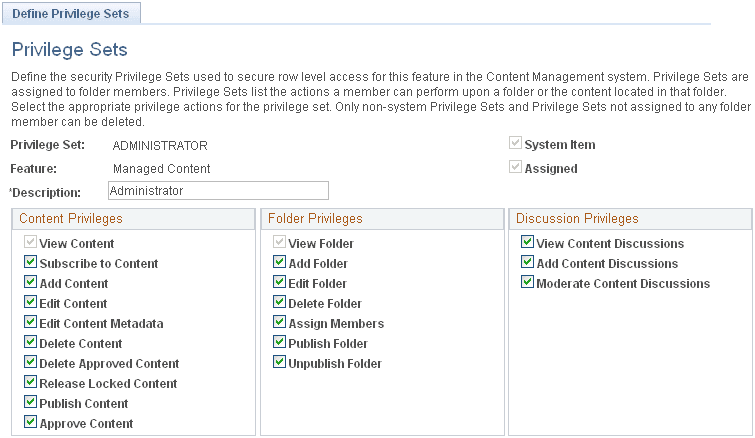Uncheck the Add Content checkbox

(x=31, y=284)
